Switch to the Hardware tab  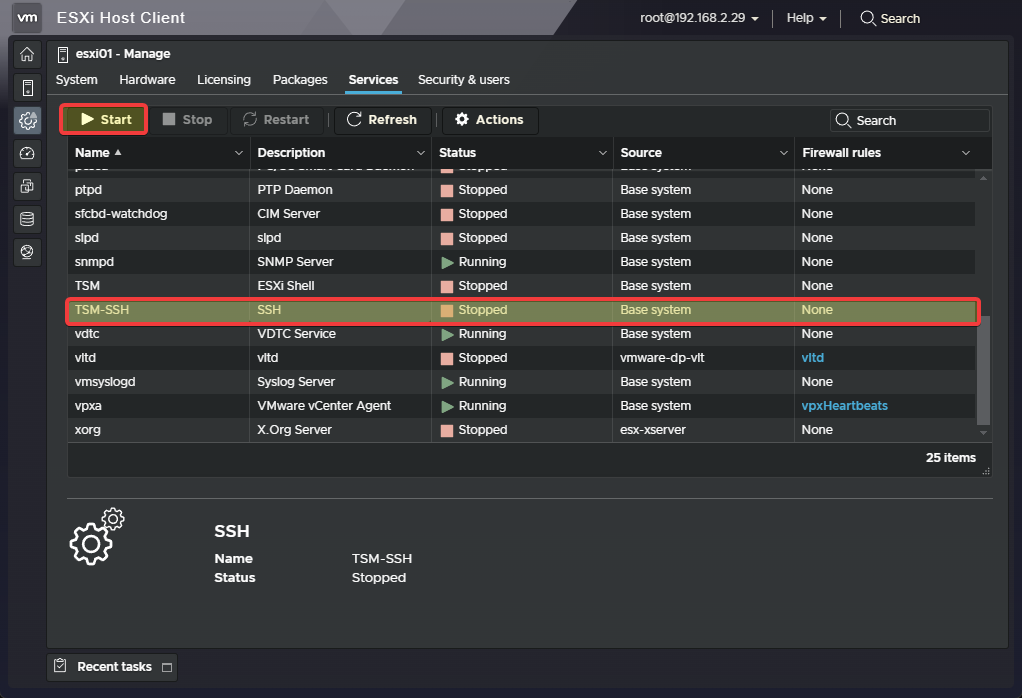[147, 80]
